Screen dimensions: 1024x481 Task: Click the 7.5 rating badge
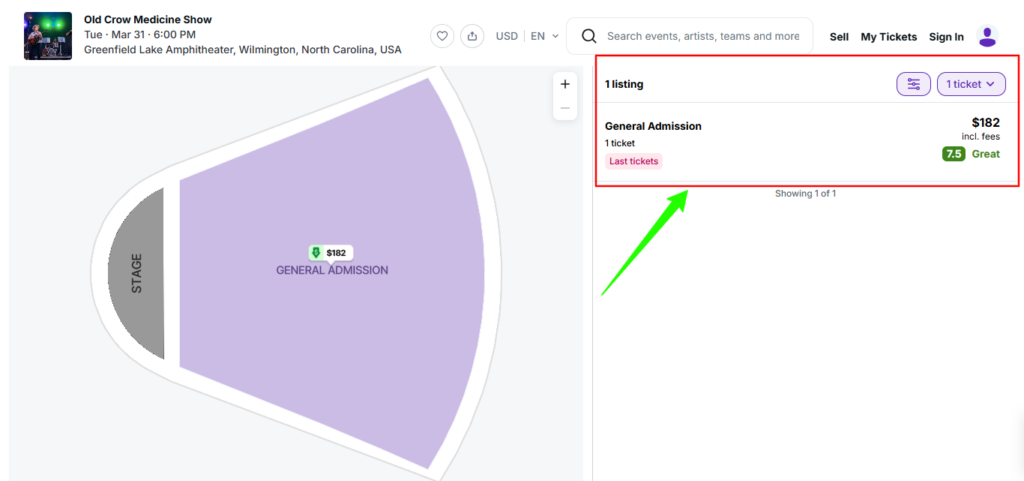pyautogui.click(x=953, y=154)
